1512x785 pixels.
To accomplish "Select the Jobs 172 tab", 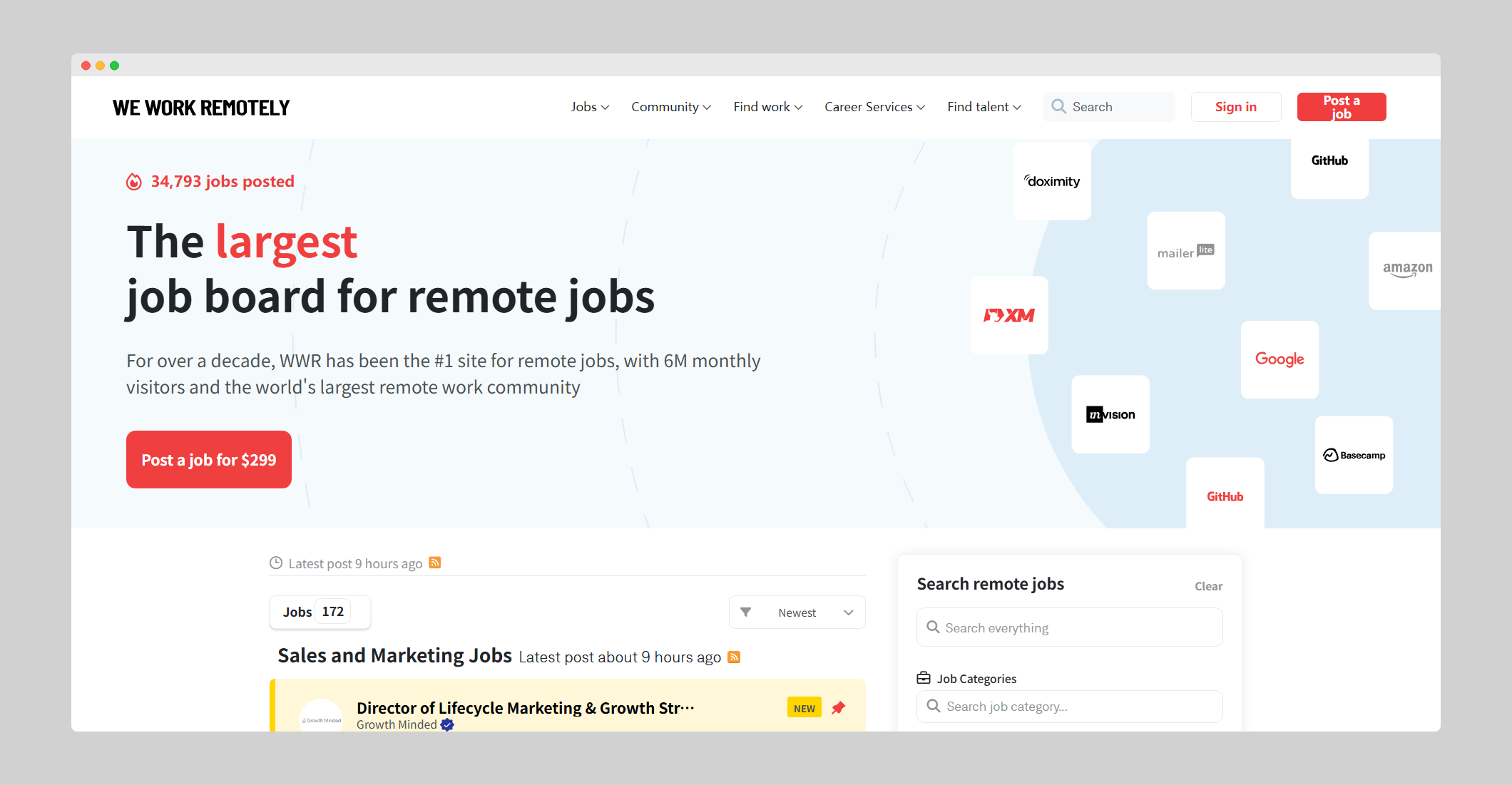I will [320, 612].
